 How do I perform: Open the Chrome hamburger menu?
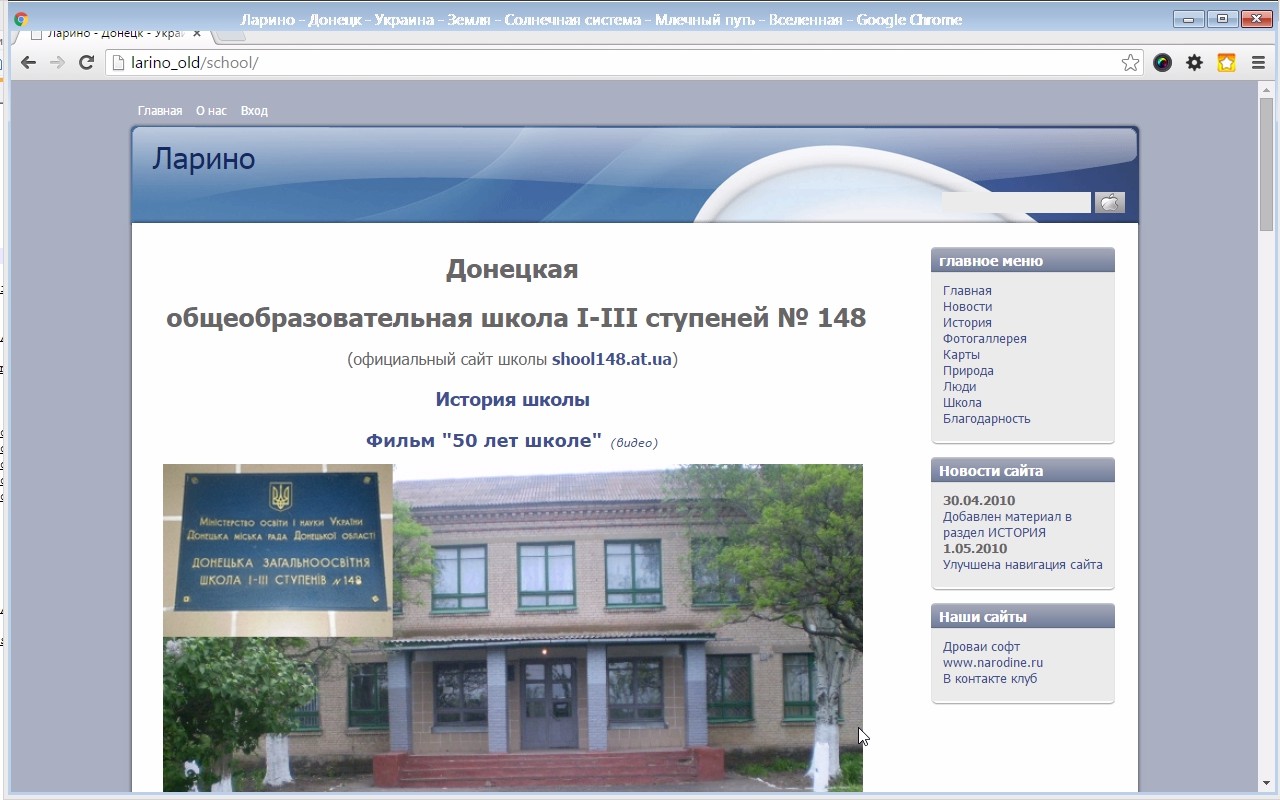coord(1258,62)
